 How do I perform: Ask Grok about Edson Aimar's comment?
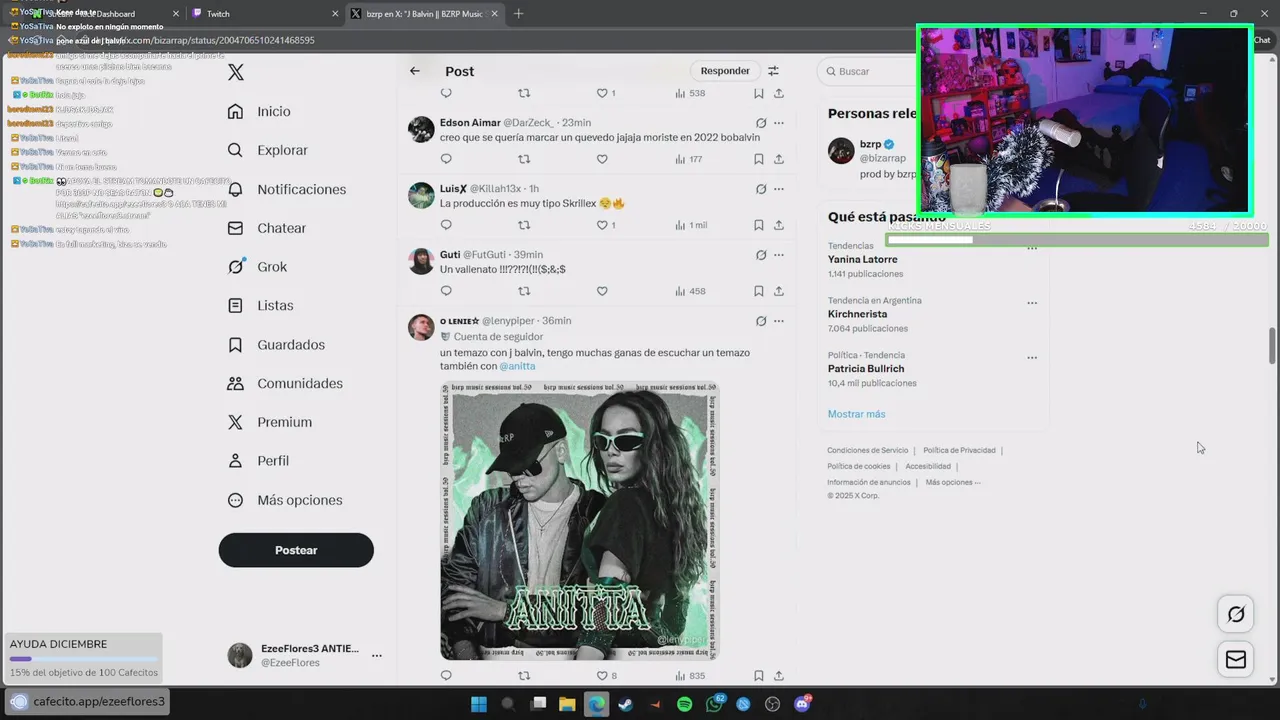761,123
